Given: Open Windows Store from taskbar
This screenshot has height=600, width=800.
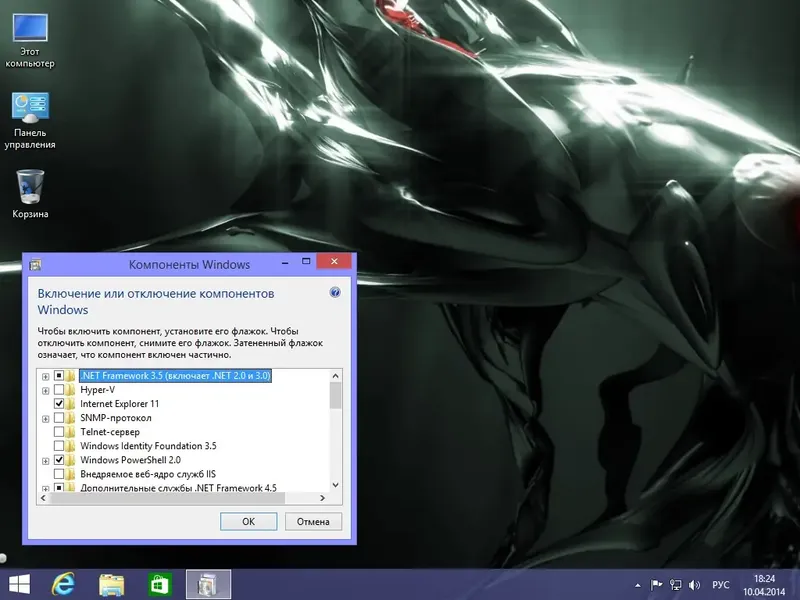Looking at the screenshot, I should 160,585.
